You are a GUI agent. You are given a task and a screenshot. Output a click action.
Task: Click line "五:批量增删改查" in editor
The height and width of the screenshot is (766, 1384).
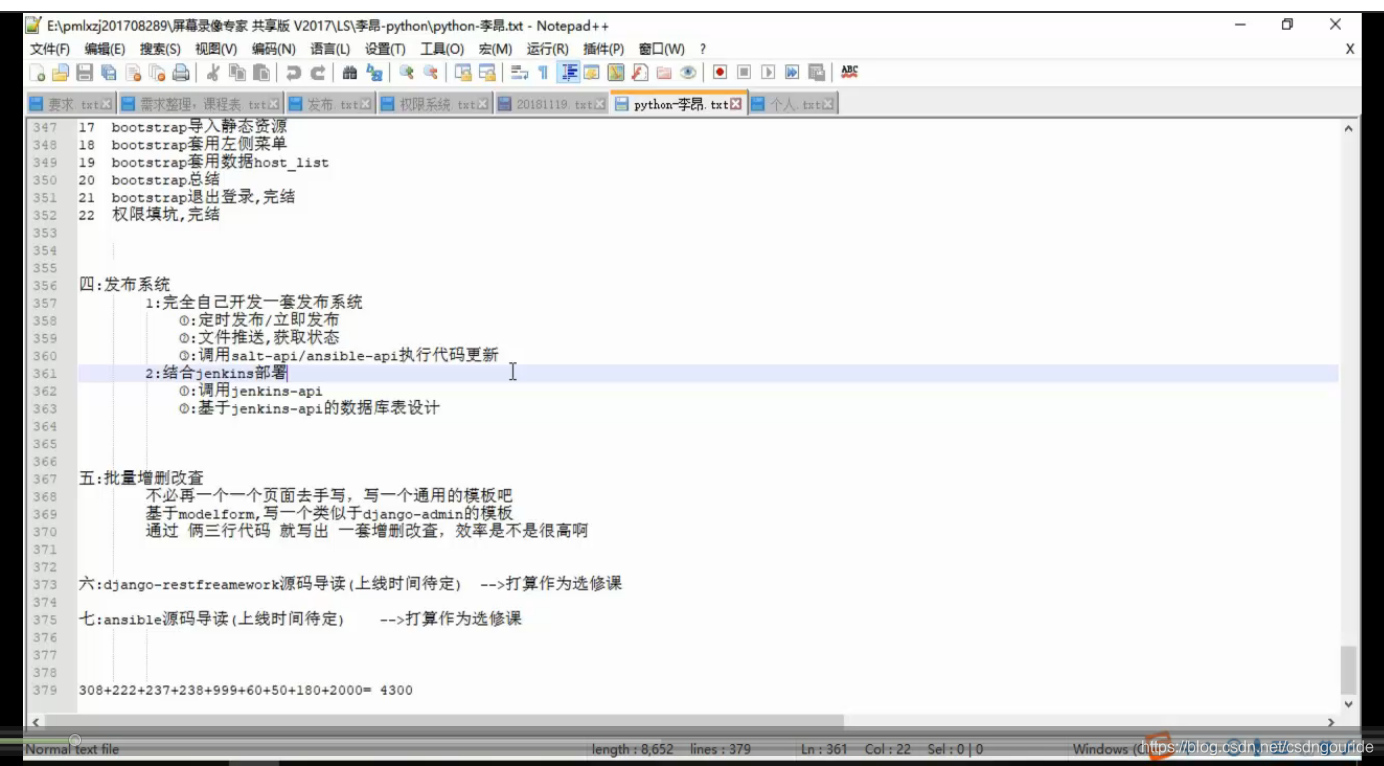pyautogui.click(x=141, y=478)
